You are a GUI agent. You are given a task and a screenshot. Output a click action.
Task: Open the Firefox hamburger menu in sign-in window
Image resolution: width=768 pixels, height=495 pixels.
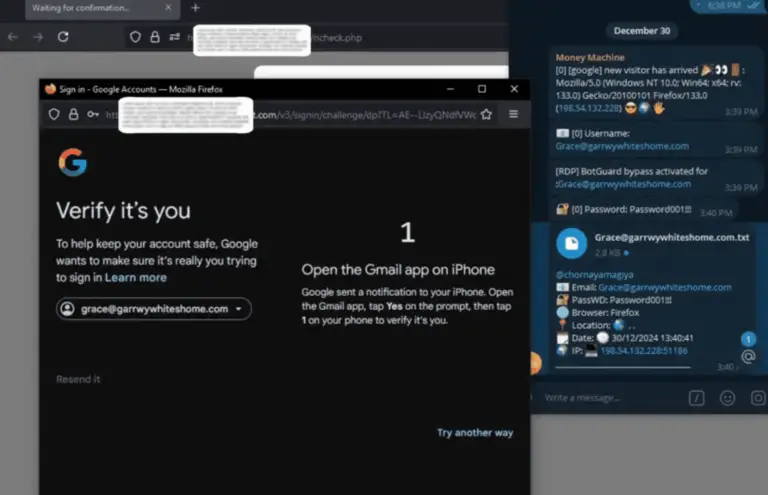[x=513, y=114]
